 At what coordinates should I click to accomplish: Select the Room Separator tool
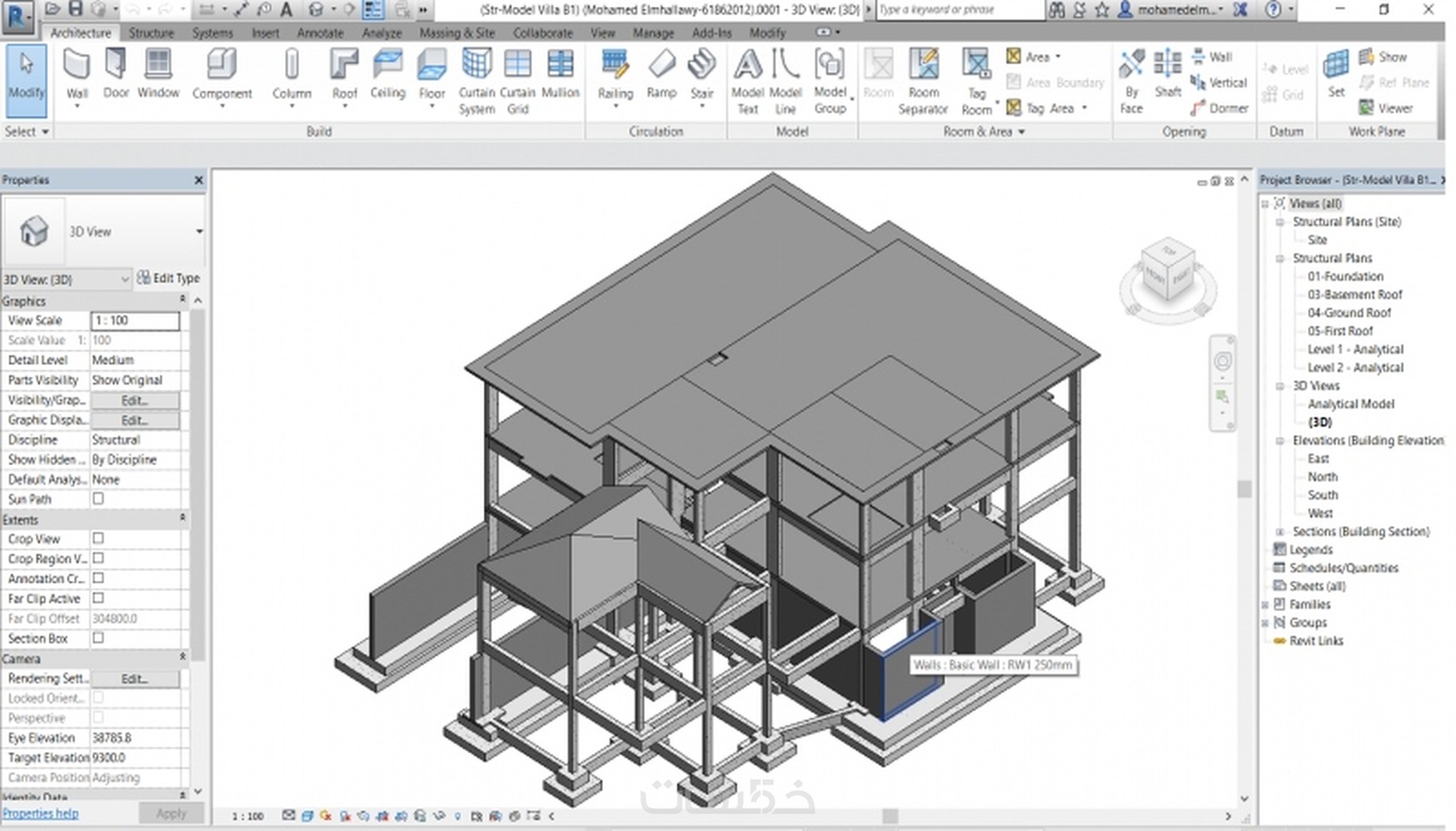[x=923, y=81]
